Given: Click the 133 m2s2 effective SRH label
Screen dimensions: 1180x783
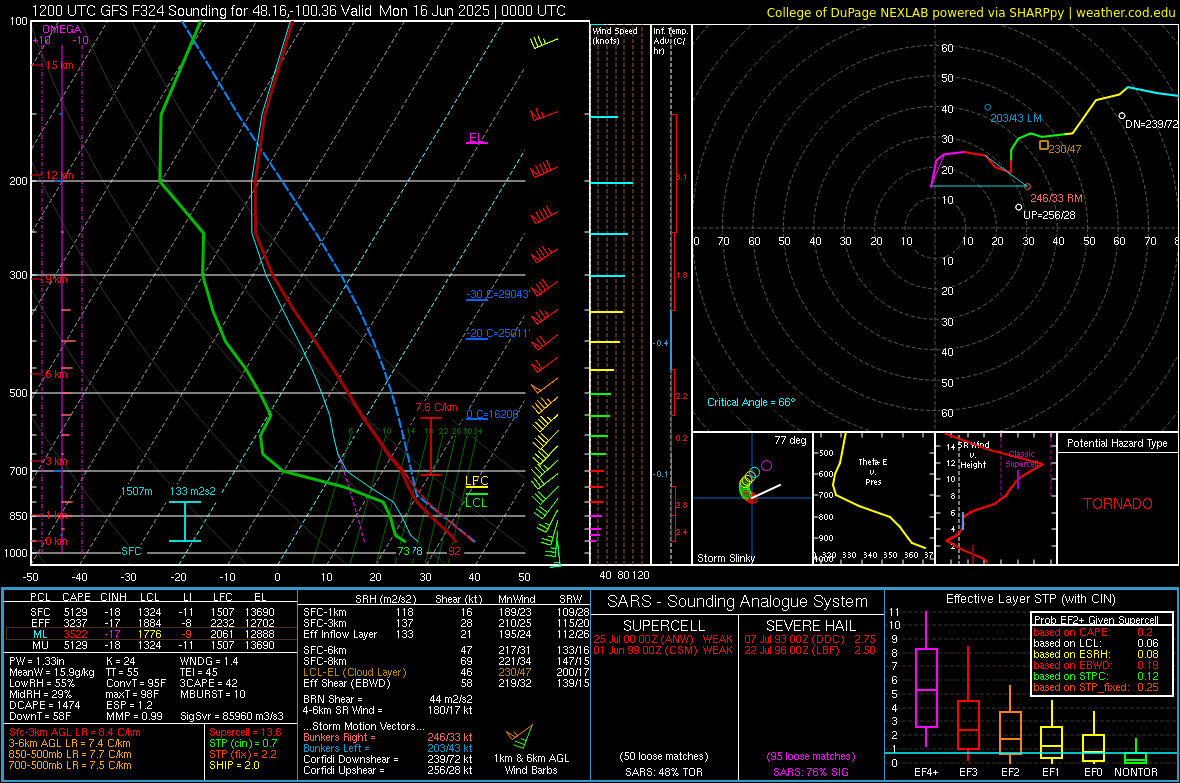Looking at the screenshot, I should 192,491.
